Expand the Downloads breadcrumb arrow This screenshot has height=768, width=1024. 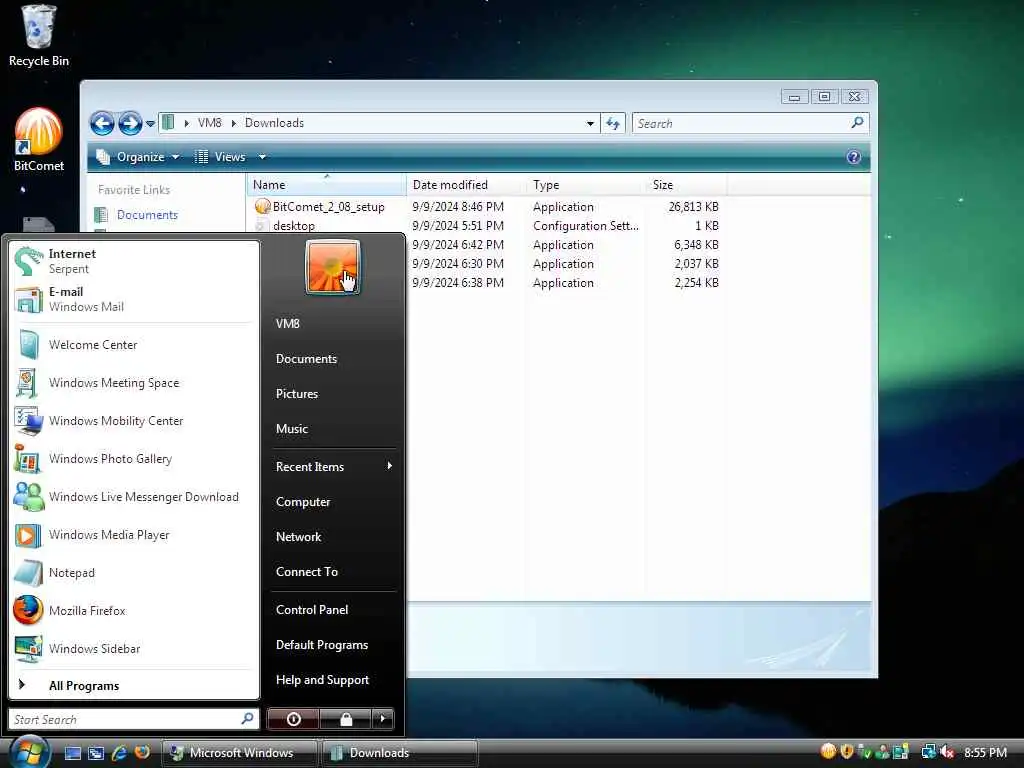click(x=234, y=123)
